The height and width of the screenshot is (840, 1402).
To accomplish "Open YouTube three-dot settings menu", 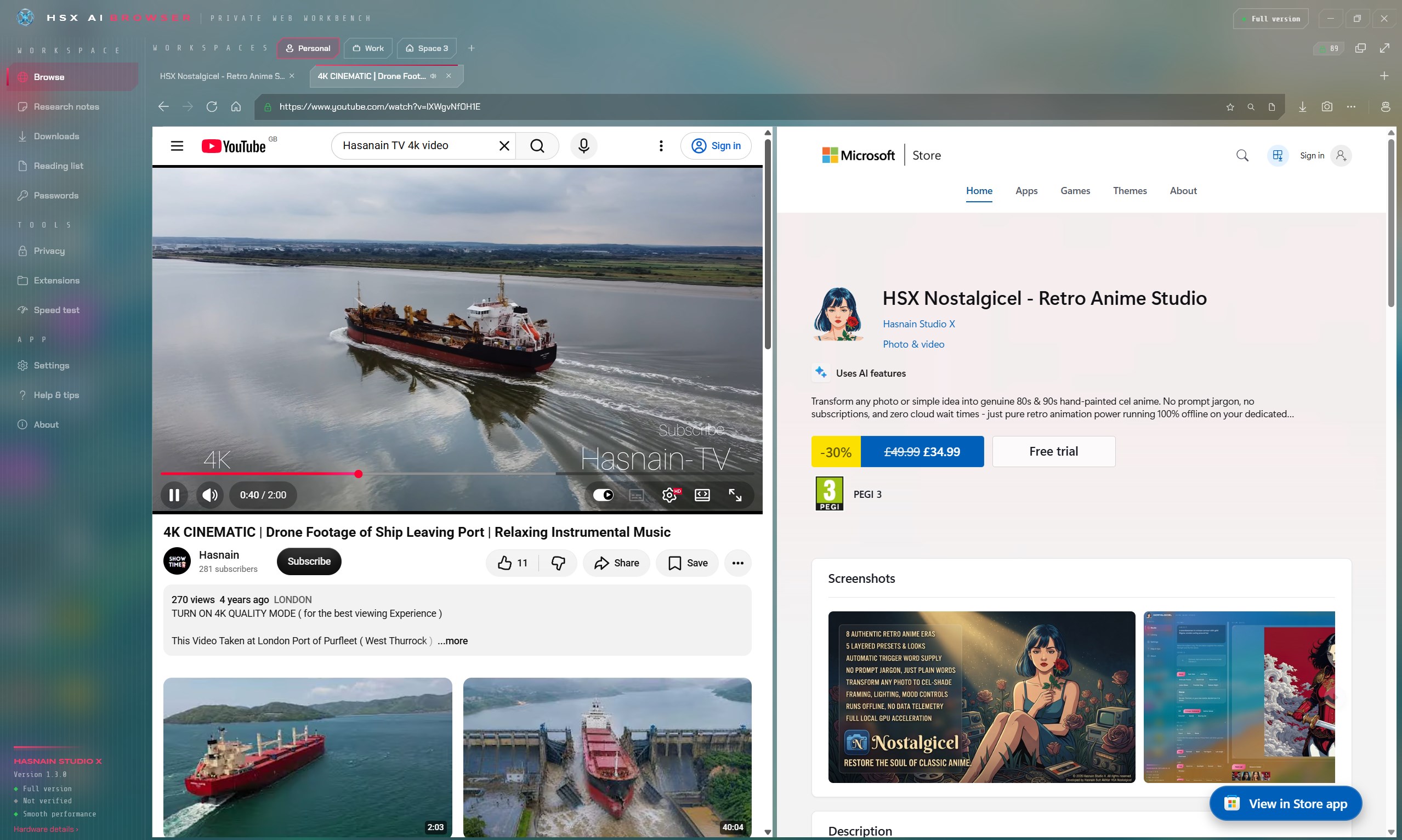I will (661, 146).
